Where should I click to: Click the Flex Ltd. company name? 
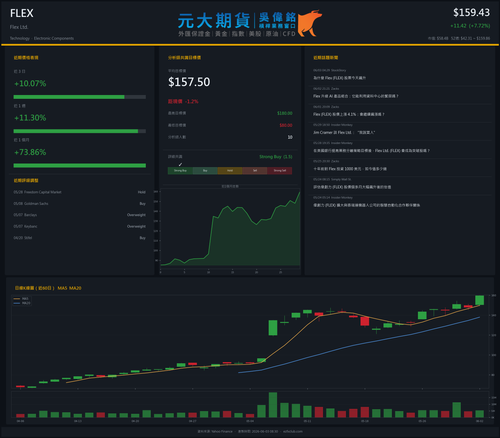(19, 27)
